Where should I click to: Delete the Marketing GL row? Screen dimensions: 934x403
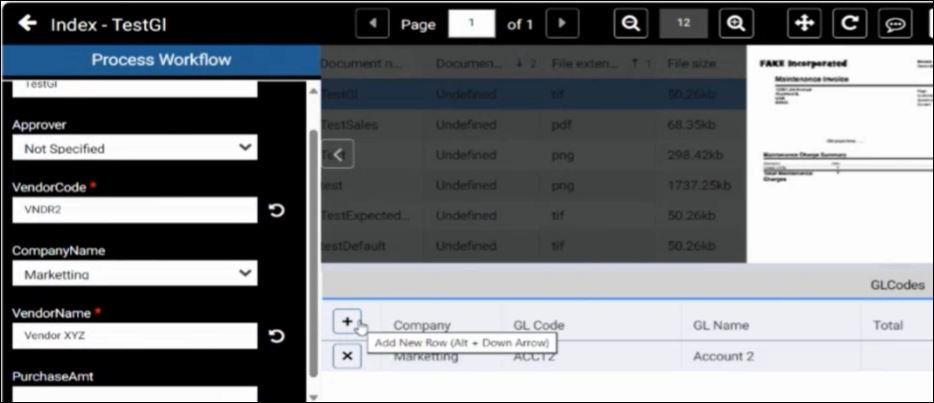347,356
